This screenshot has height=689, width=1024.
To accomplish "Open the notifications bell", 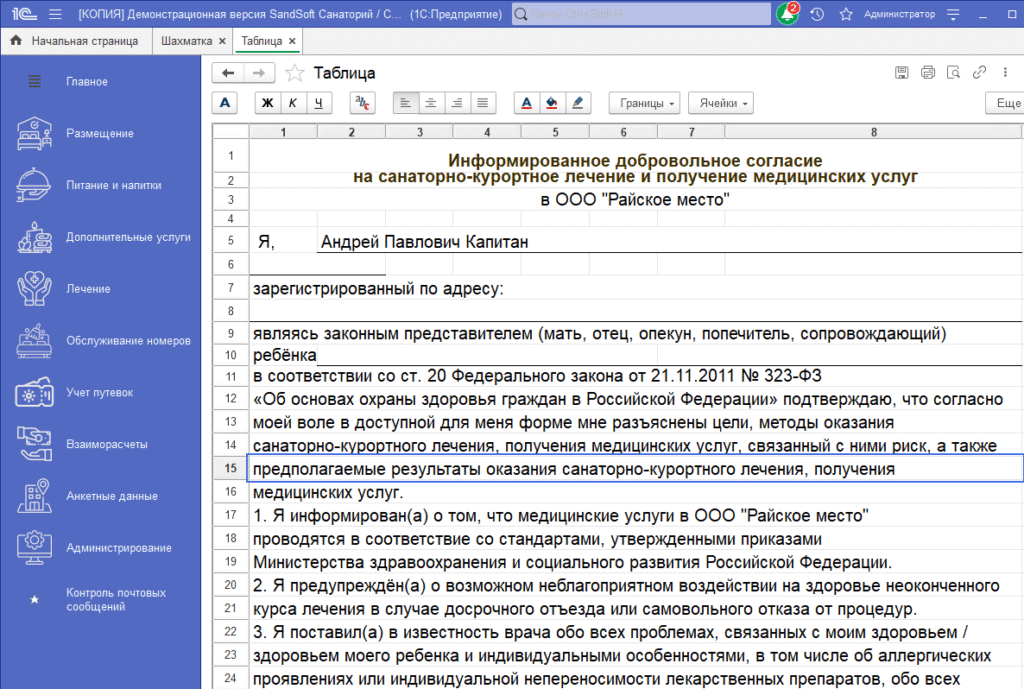I will [x=787, y=14].
